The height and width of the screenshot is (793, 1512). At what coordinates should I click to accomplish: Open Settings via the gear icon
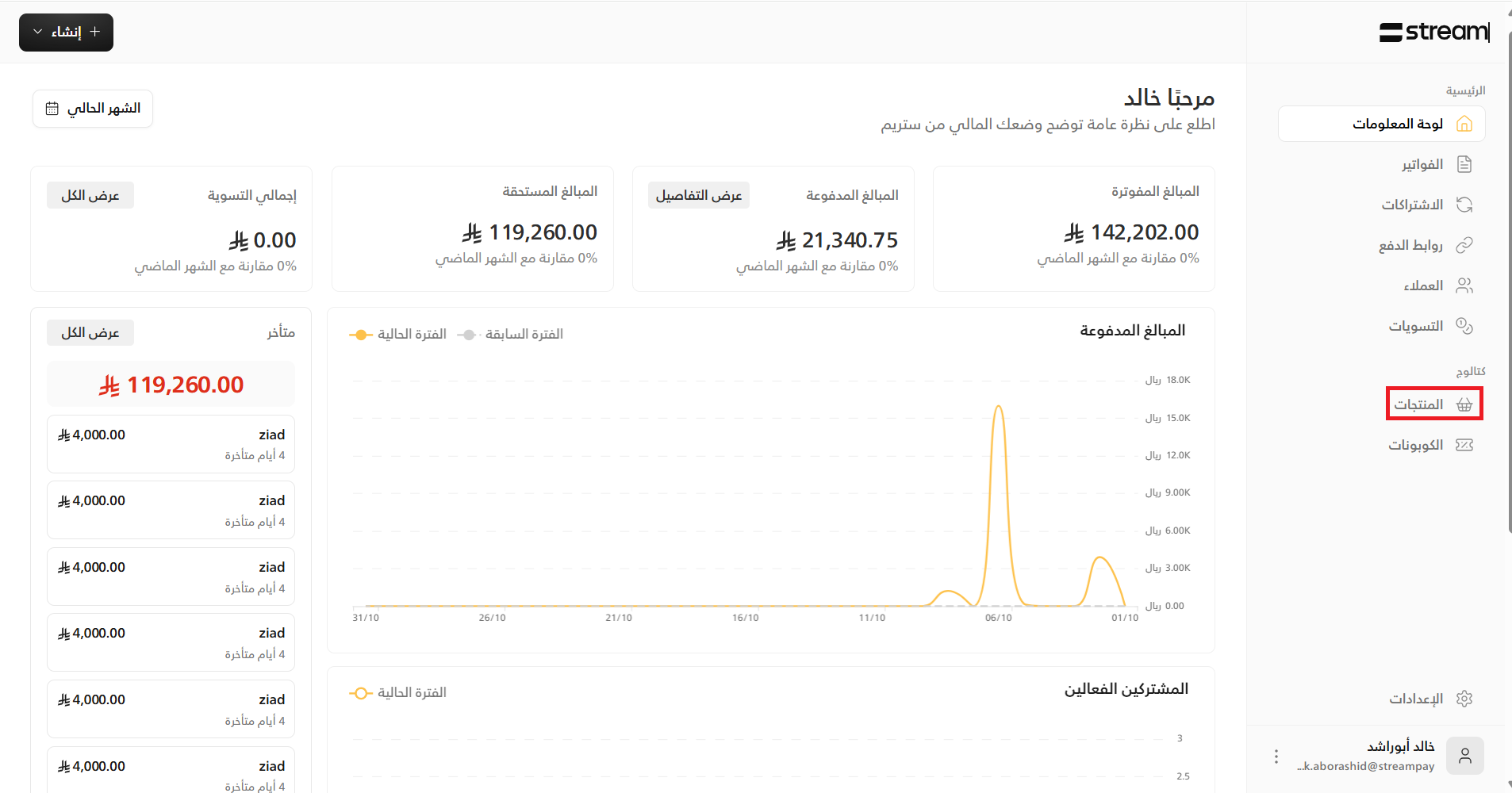tap(1464, 699)
